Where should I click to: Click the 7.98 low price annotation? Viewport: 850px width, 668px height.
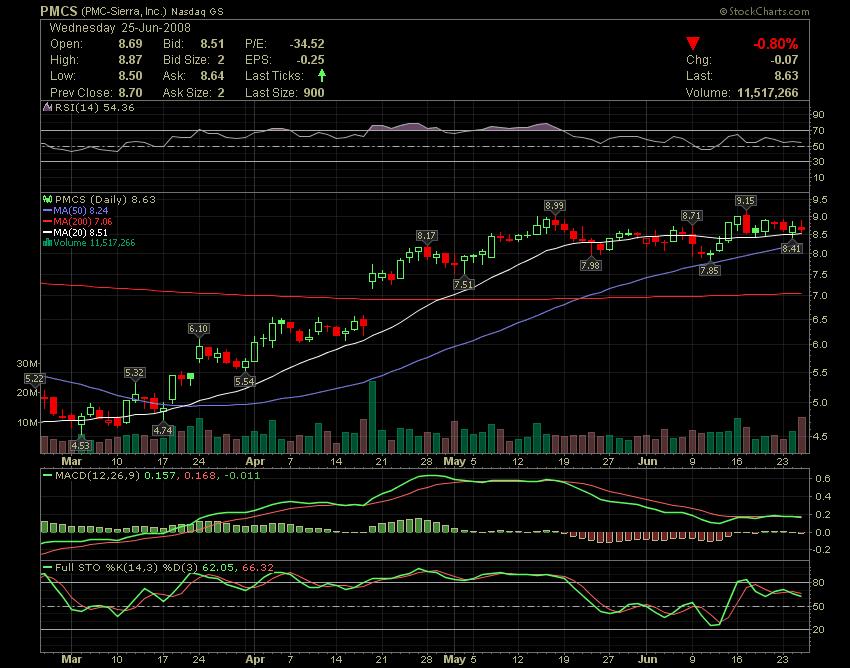pos(590,265)
